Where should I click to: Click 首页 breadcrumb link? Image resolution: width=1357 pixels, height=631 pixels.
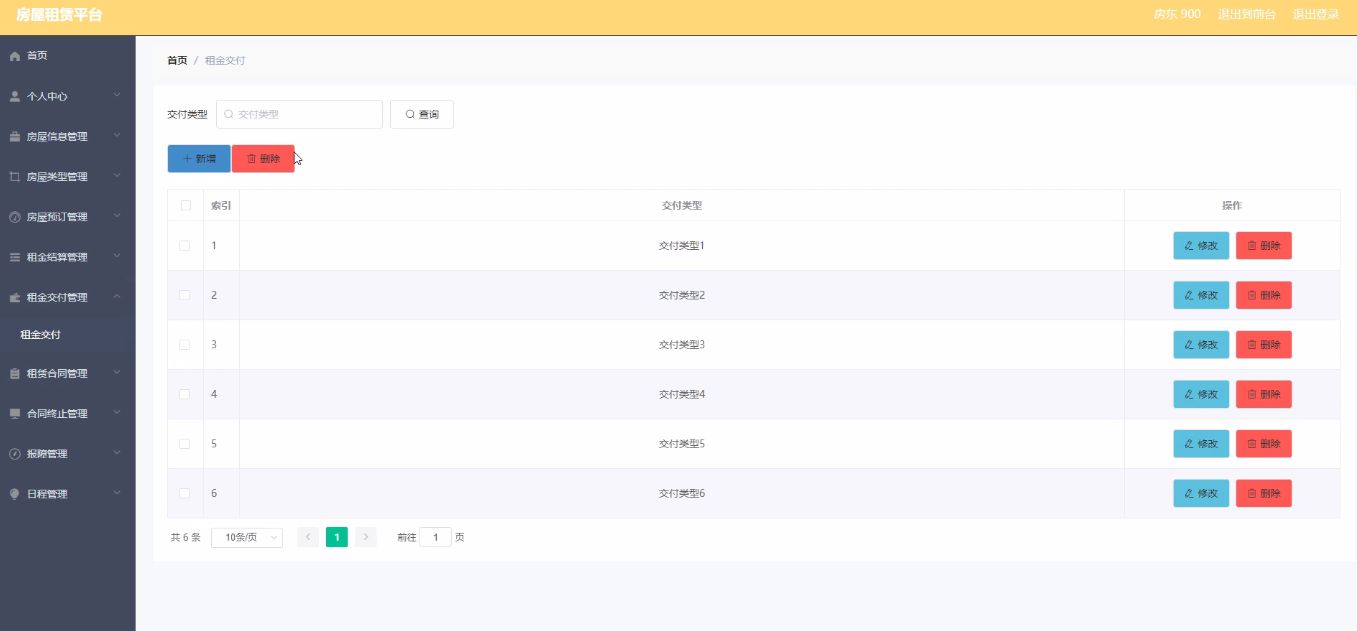coord(177,61)
